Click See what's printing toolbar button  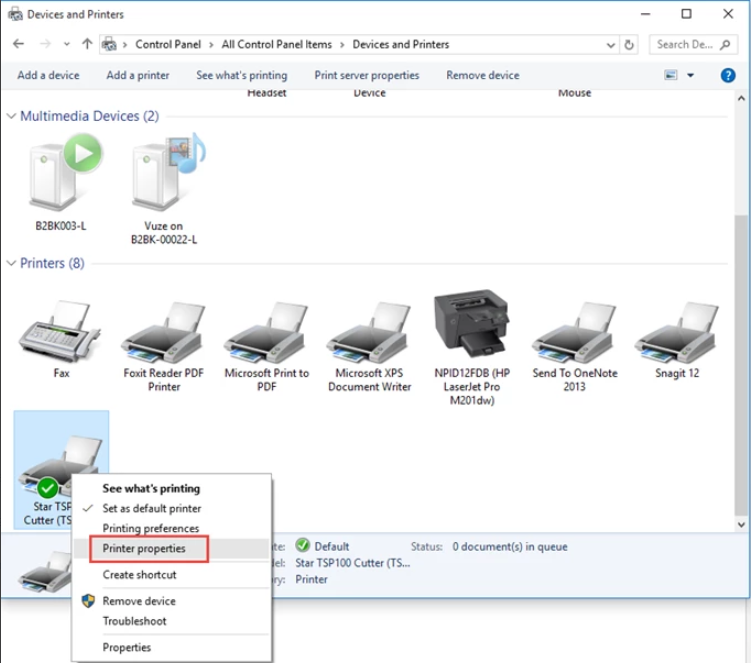click(x=241, y=75)
